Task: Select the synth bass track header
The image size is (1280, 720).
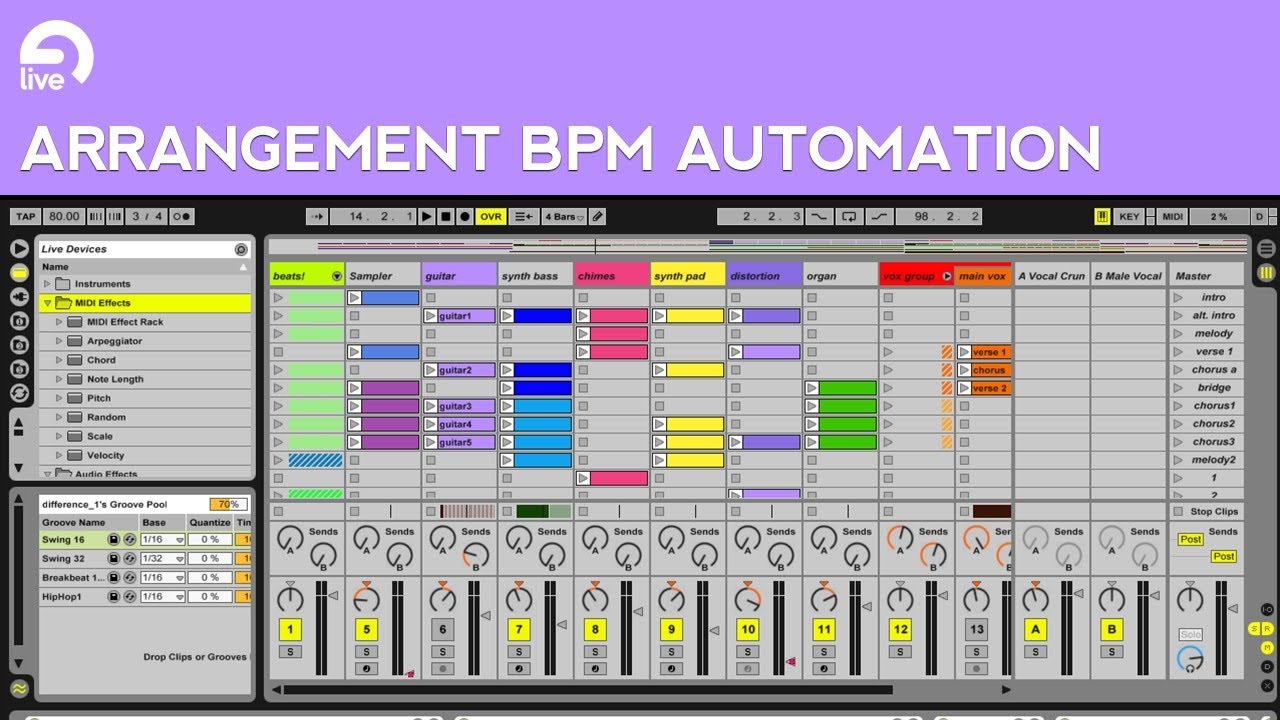Action: (x=536, y=276)
